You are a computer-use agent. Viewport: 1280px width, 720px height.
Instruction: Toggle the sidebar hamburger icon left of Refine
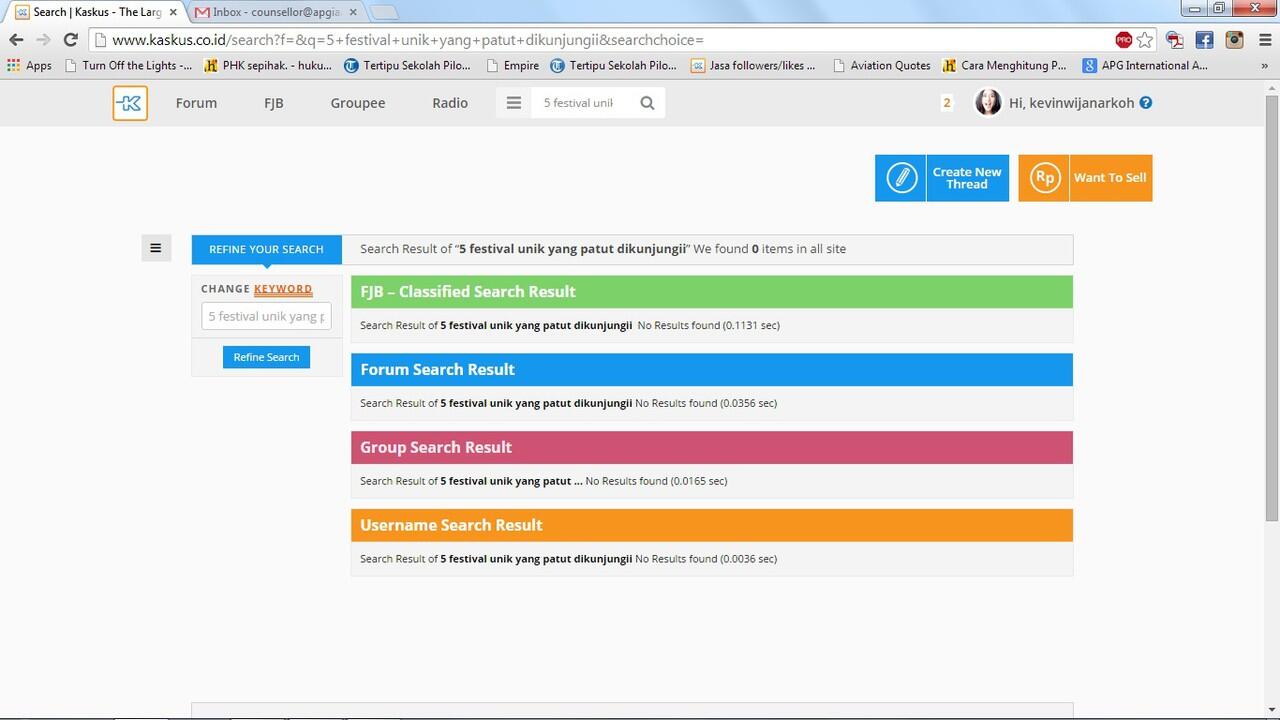tap(156, 248)
